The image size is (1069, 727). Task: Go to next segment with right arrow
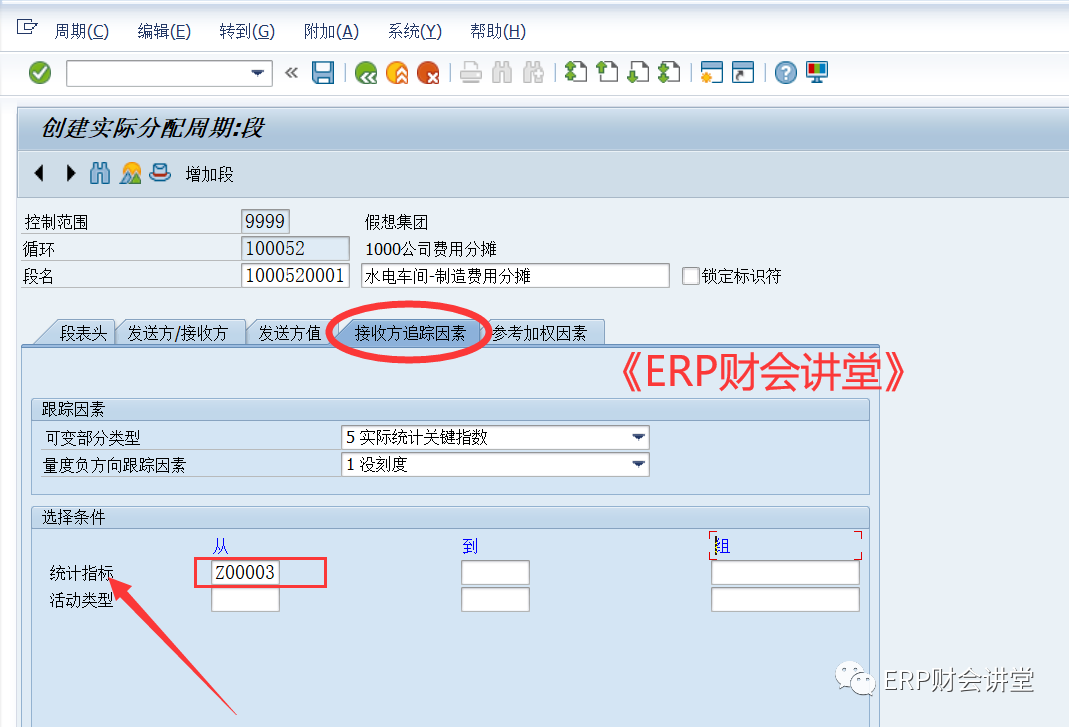[70, 174]
